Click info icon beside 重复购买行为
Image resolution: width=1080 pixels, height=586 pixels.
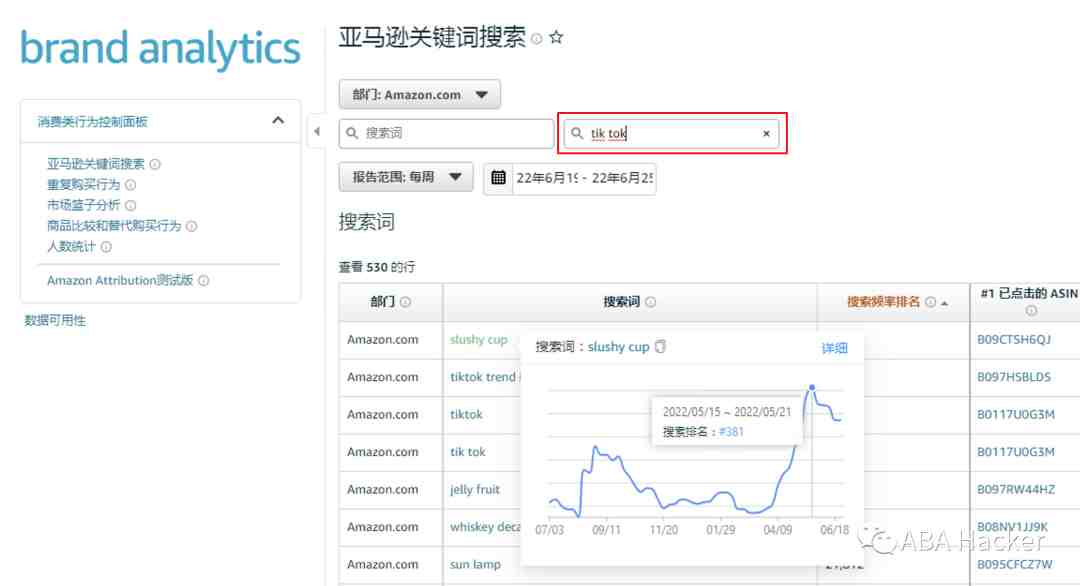tap(130, 185)
